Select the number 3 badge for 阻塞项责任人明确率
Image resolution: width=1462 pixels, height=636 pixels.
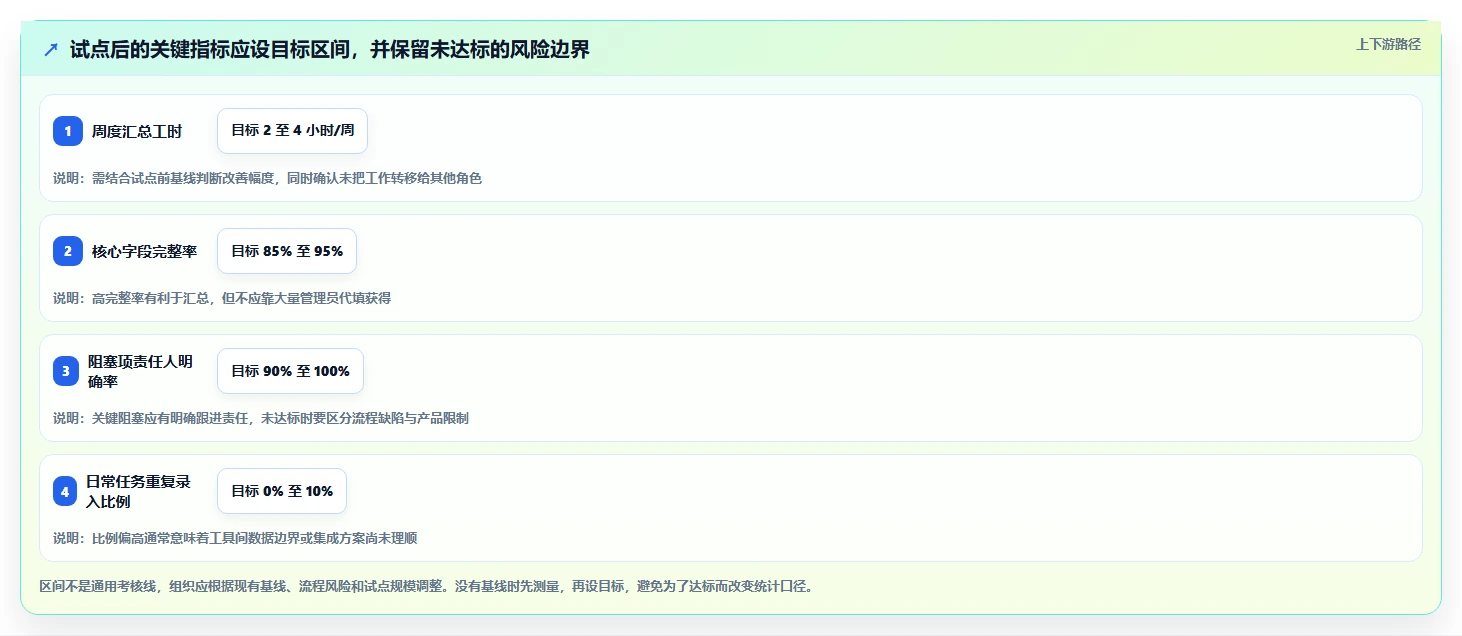click(x=68, y=371)
